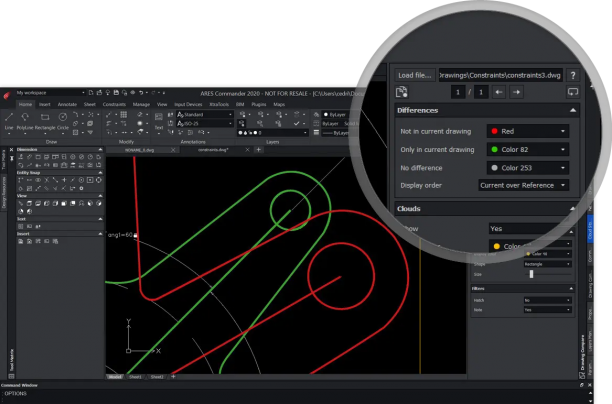612x404 pixels.
Task: Click the Pattern grid icon in Modify group
Action: (x=123, y=114)
